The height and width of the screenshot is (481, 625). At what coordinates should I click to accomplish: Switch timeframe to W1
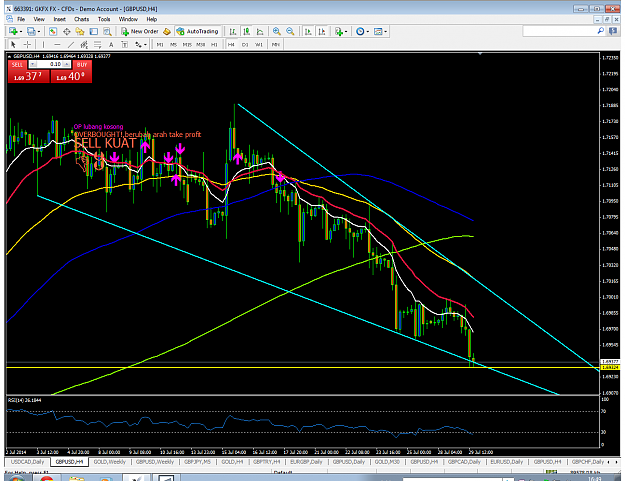(259, 45)
